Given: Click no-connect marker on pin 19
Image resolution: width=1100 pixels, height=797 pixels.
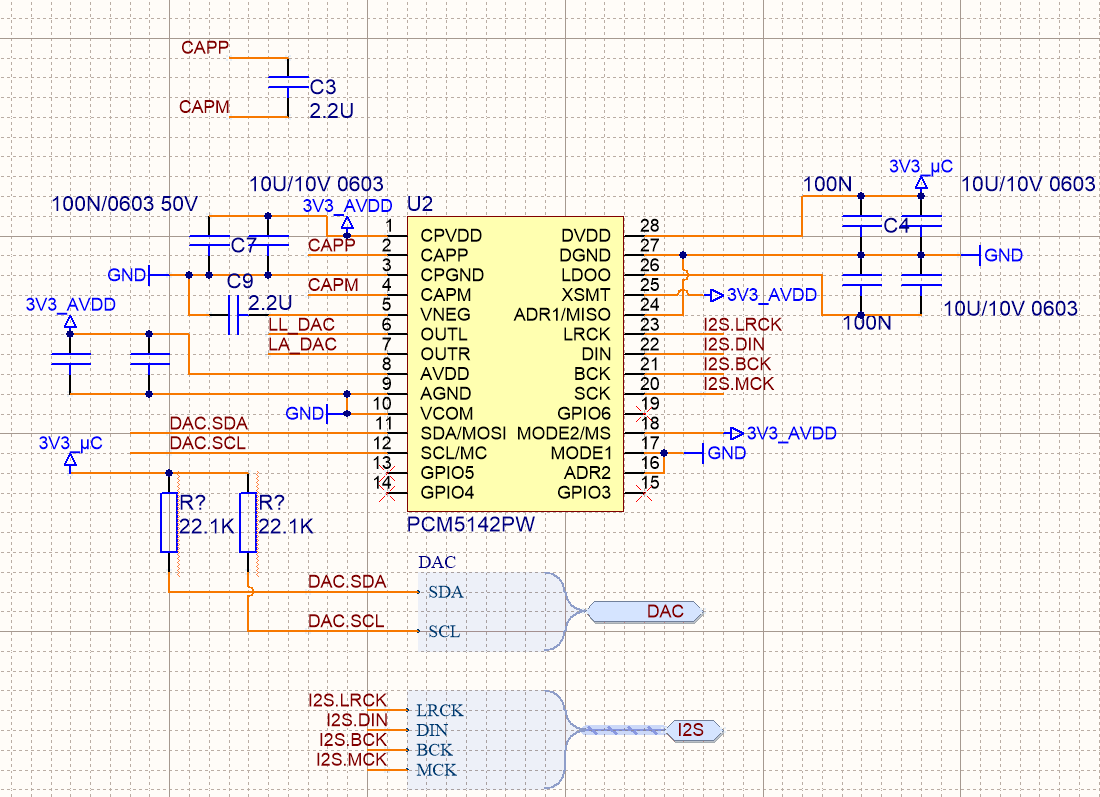Looking at the screenshot, I should click(644, 413).
